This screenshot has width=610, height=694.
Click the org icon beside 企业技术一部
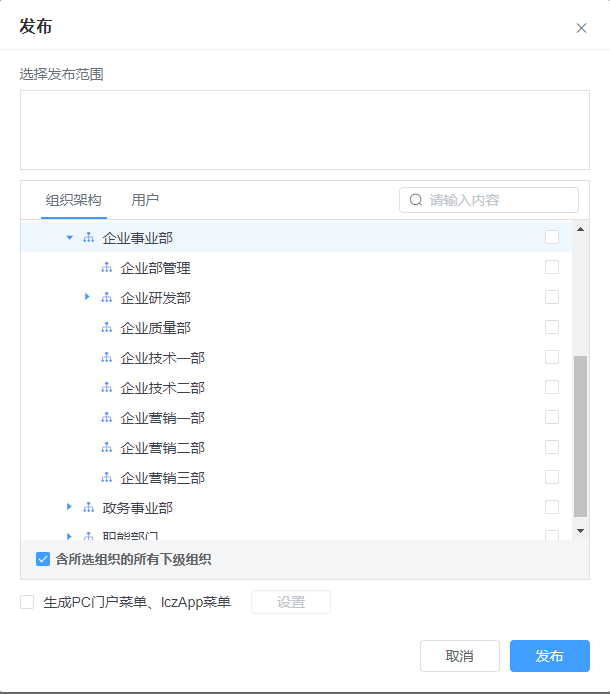106,358
